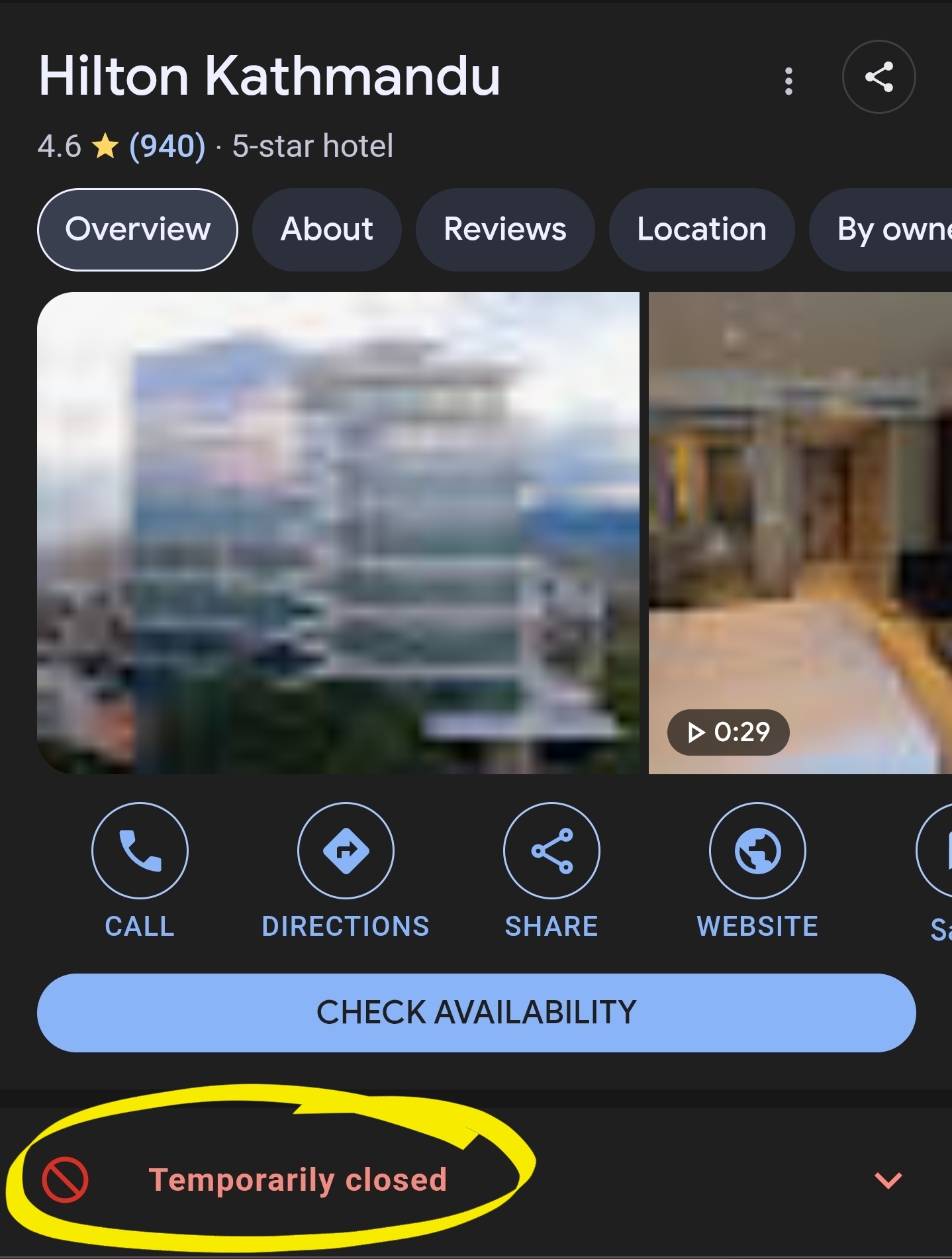Image resolution: width=952 pixels, height=1259 pixels.
Task: Tap the Check Availability button
Action: (476, 1013)
